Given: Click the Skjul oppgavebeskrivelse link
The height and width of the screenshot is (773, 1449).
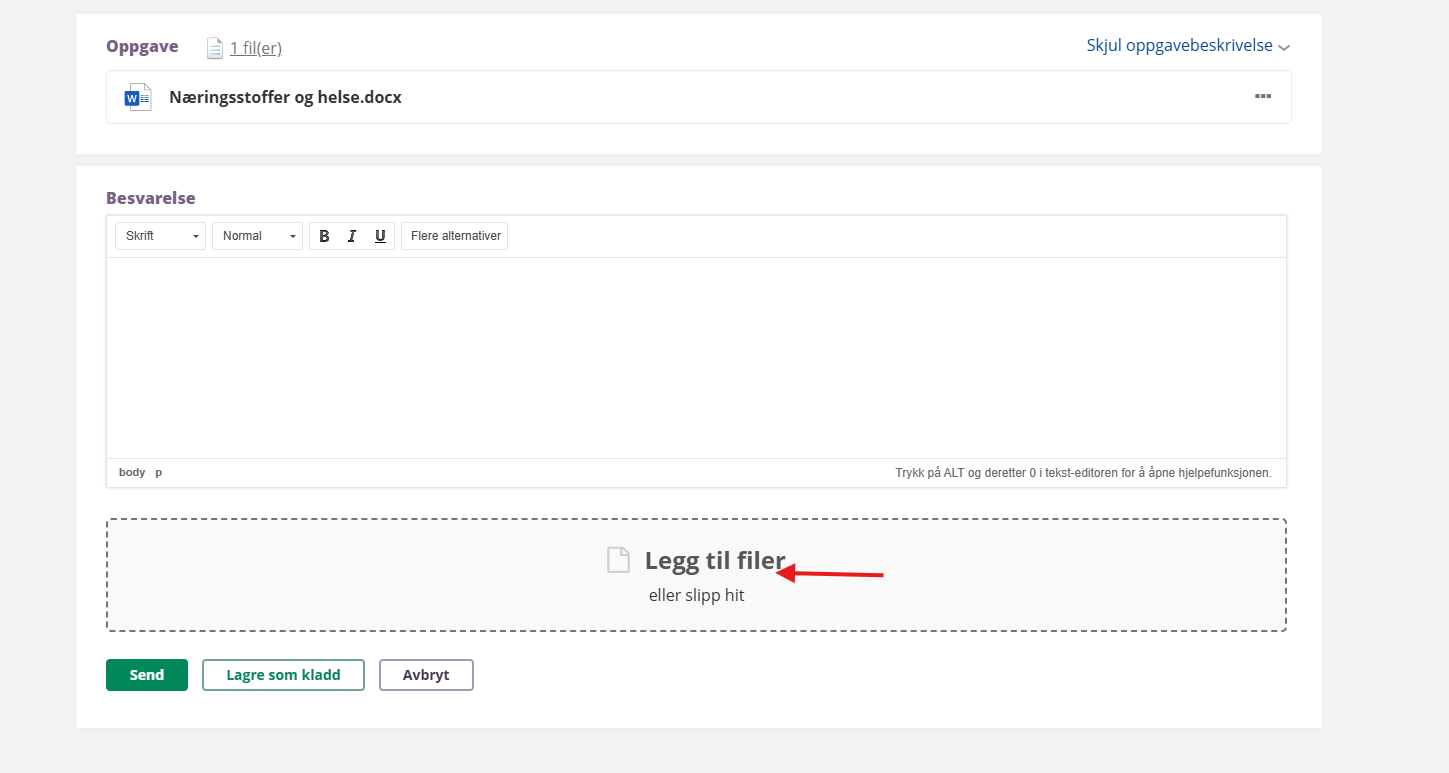Looking at the screenshot, I should click(1179, 46).
